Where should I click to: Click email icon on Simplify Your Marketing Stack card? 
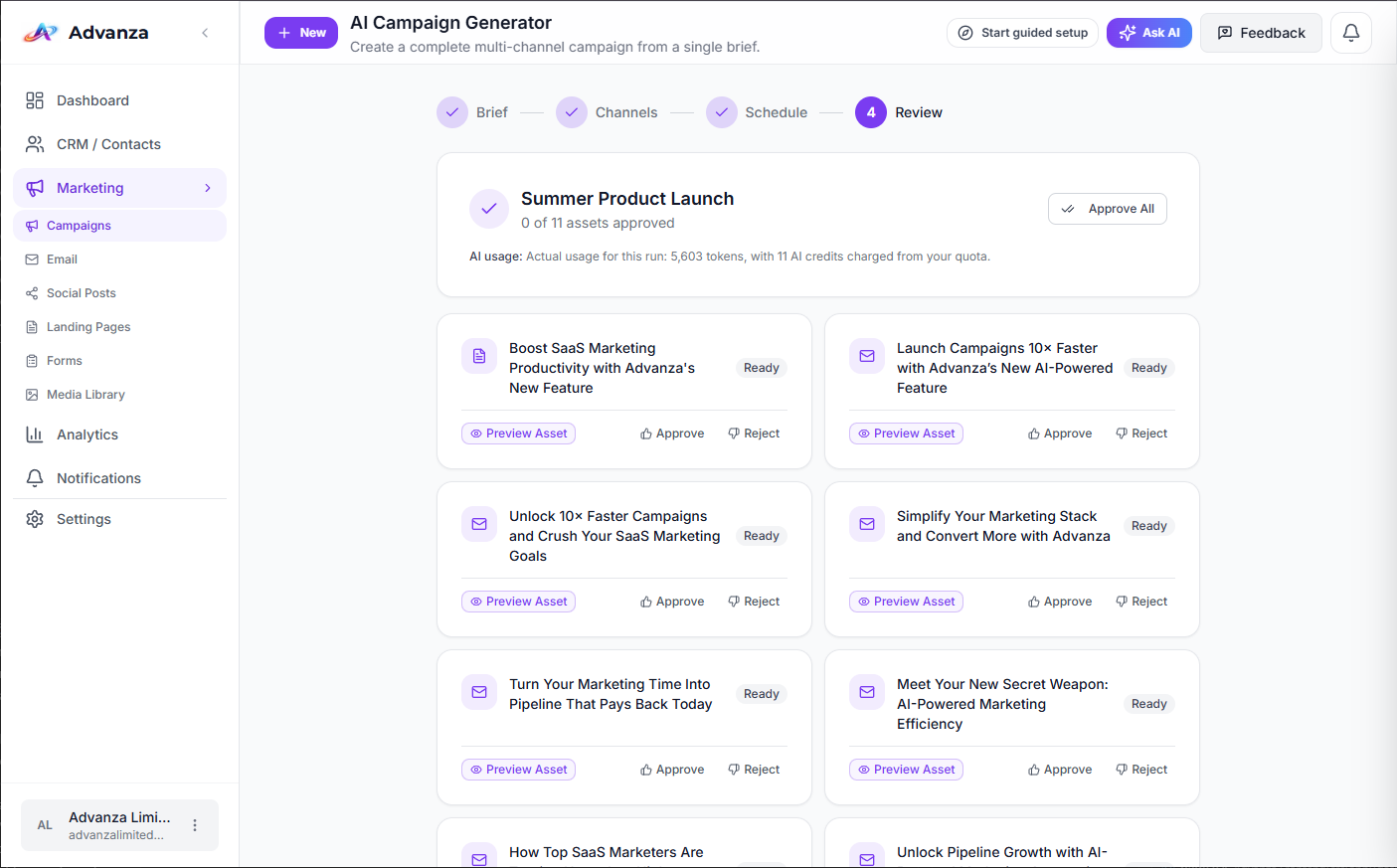coord(867,524)
